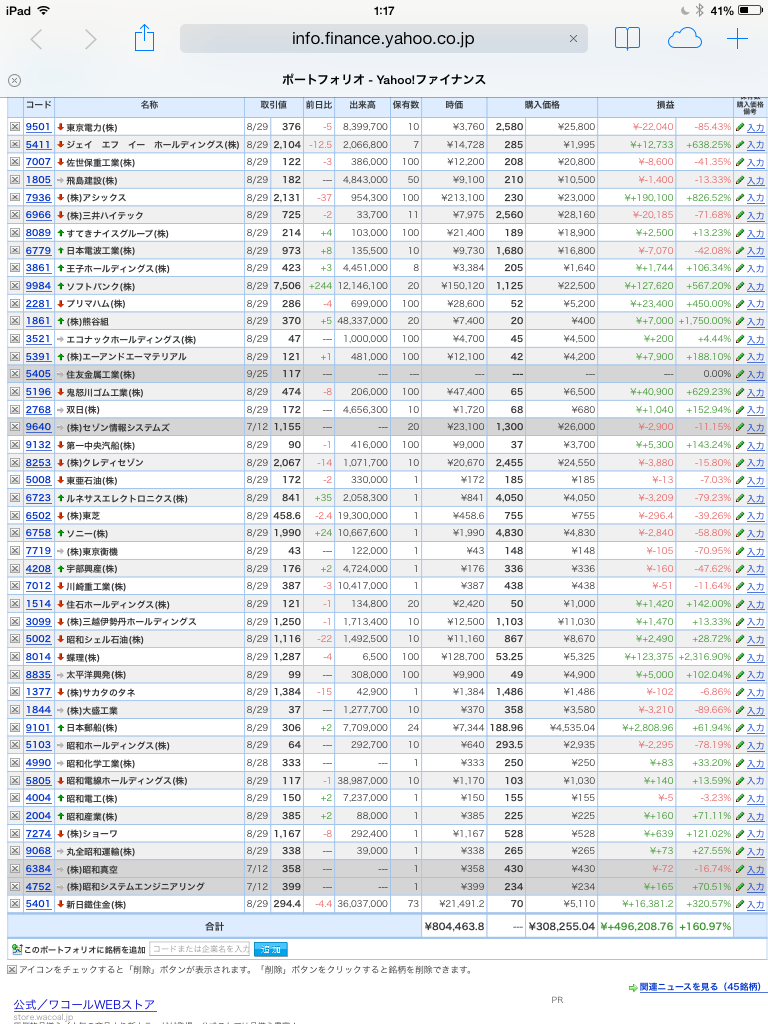Image resolution: width=768 pixels, height=1024 pixels.
Task: Click 入力 link for 東京電力 row
Action: coord(756,127)
